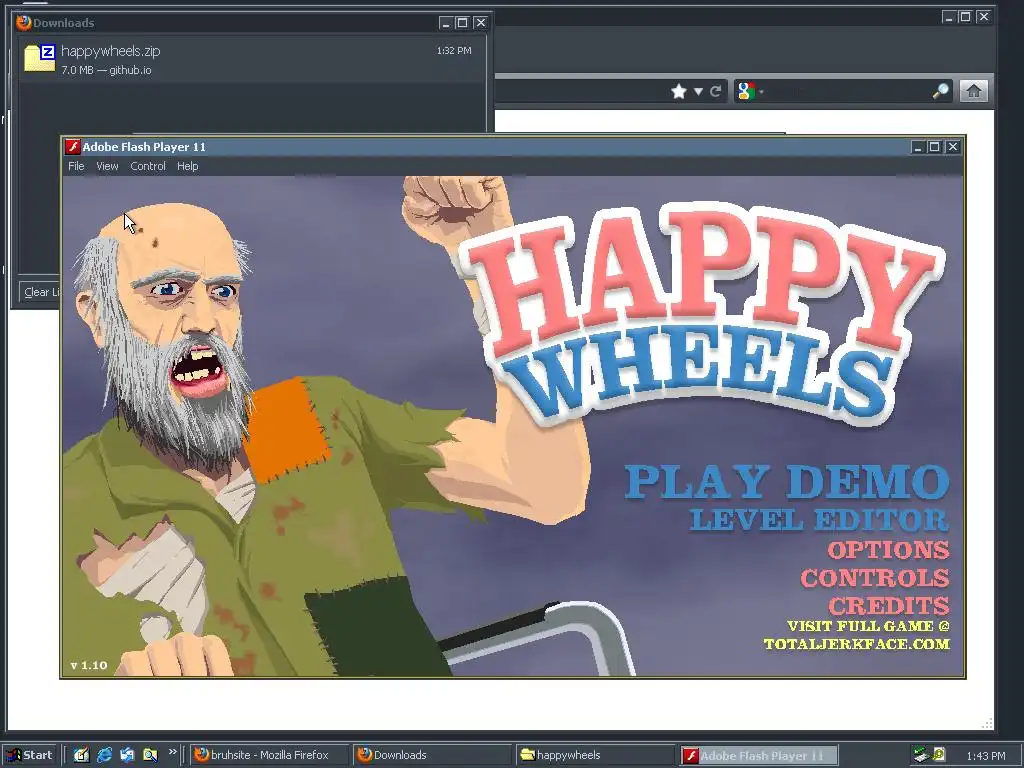The width and height of the screenshot is (1024, 768).
Task: Click the magnifier quick launch icon on taskbar
Action: [x=150, y=755]
